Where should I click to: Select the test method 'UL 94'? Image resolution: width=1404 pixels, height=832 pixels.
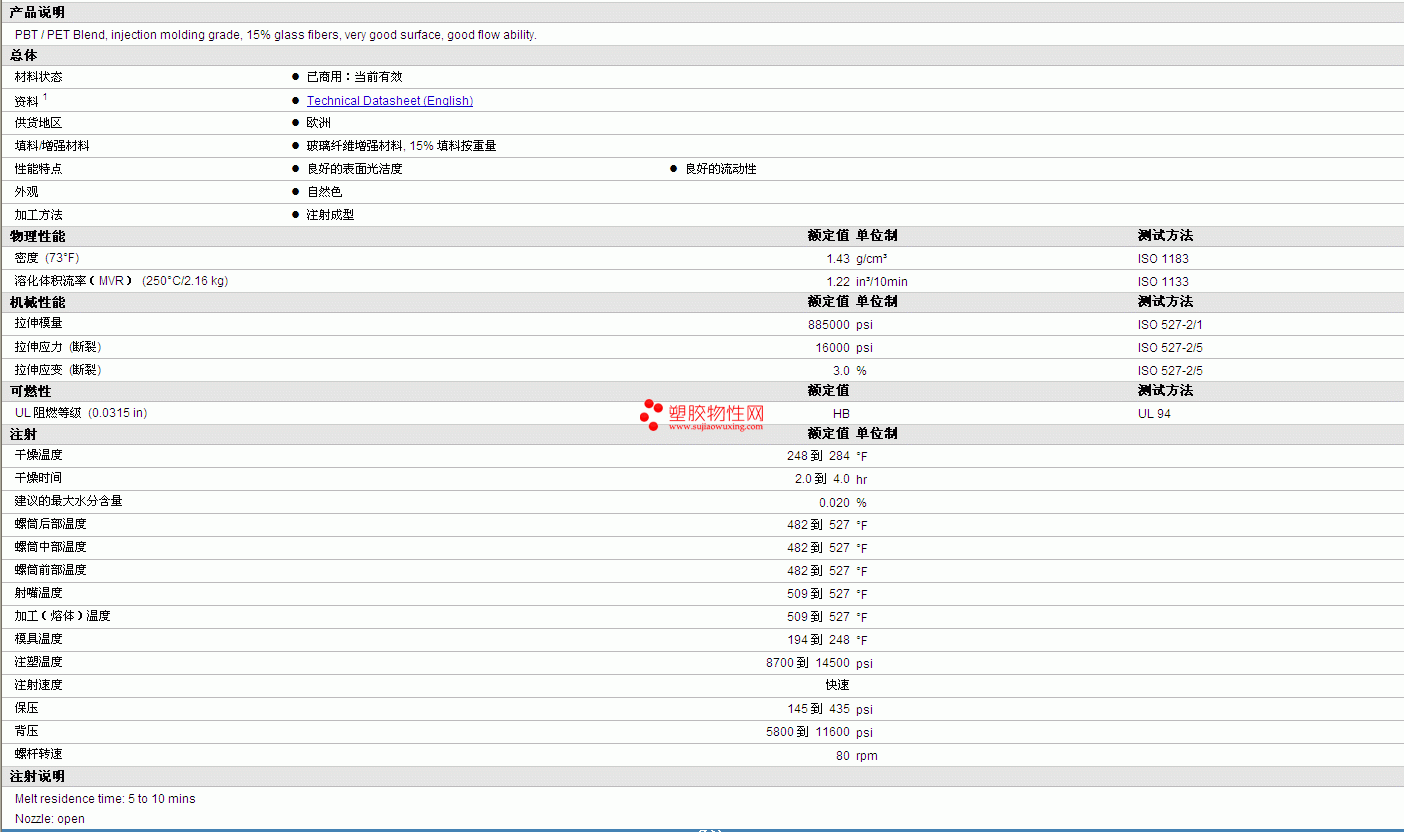pyautogui.click(x=1154, y=414)
